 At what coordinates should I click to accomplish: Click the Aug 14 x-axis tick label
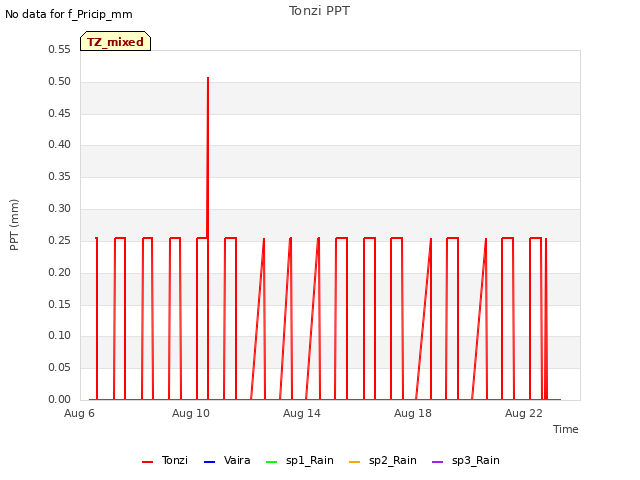click(x=302, y=413)
